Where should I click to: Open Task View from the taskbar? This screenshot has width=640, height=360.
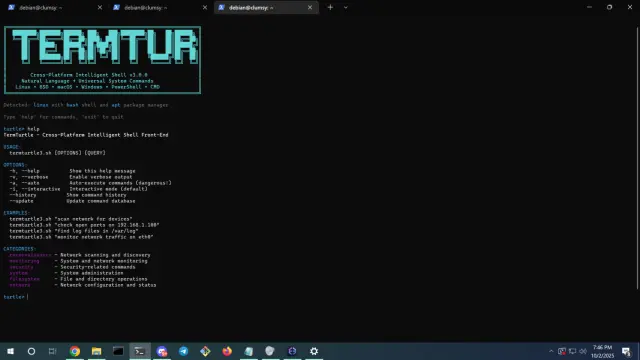[x=53, y=351]
